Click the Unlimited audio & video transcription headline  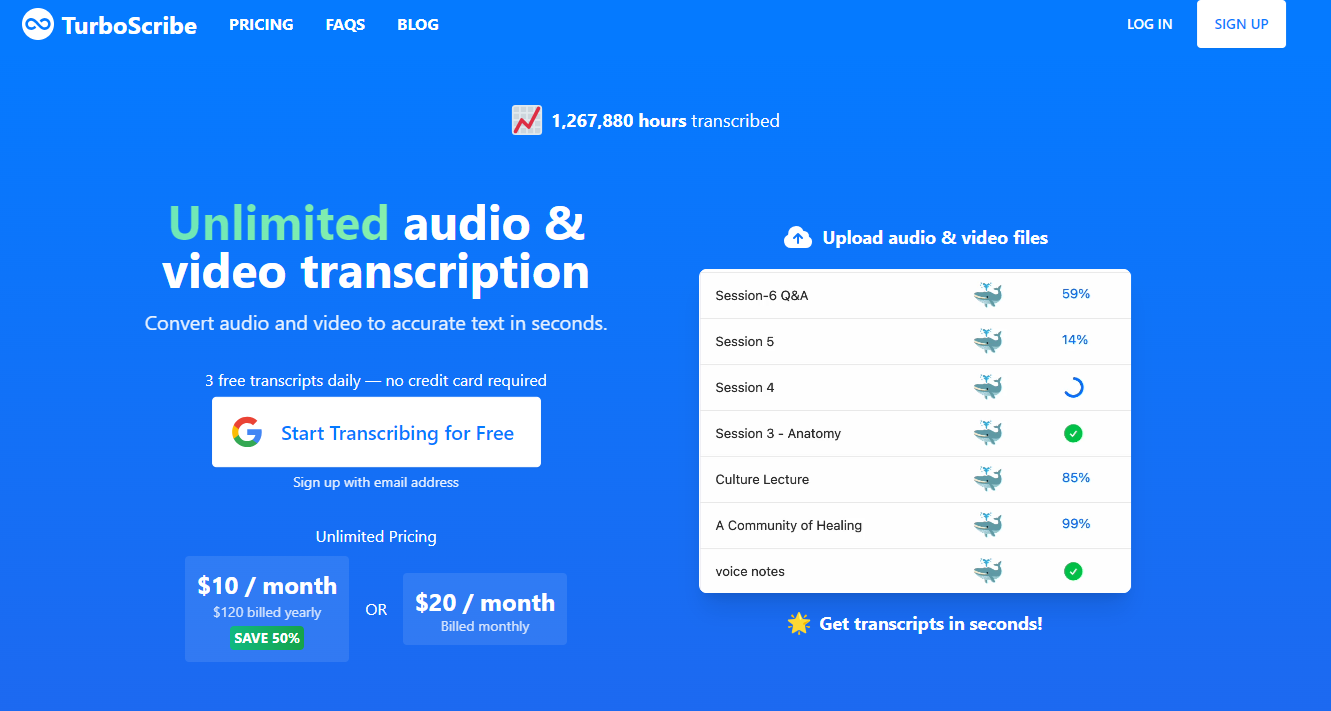(376, 248)
